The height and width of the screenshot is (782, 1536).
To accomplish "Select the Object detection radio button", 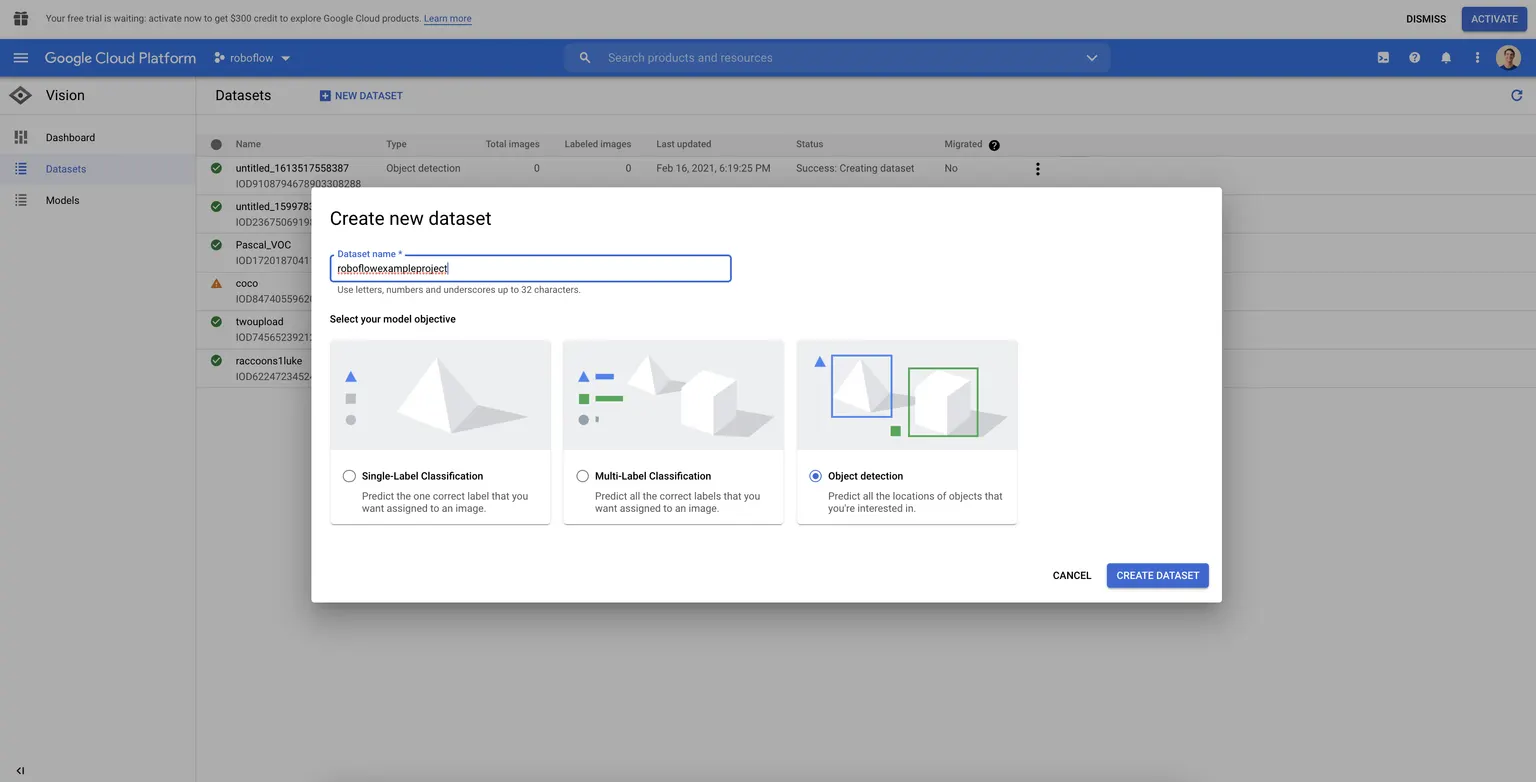I will [815, 476].
